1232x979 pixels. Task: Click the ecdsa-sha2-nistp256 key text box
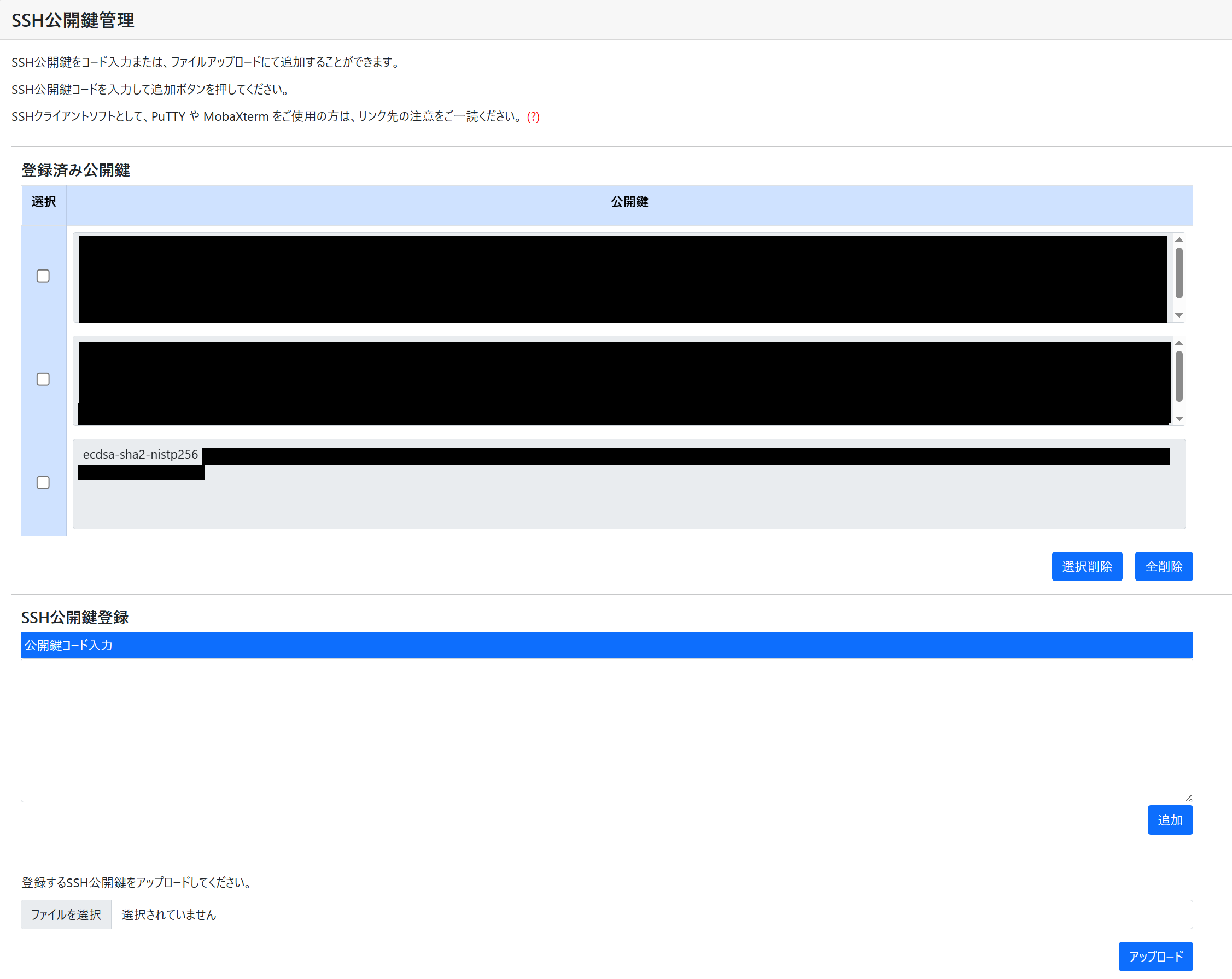click(628, 497)
